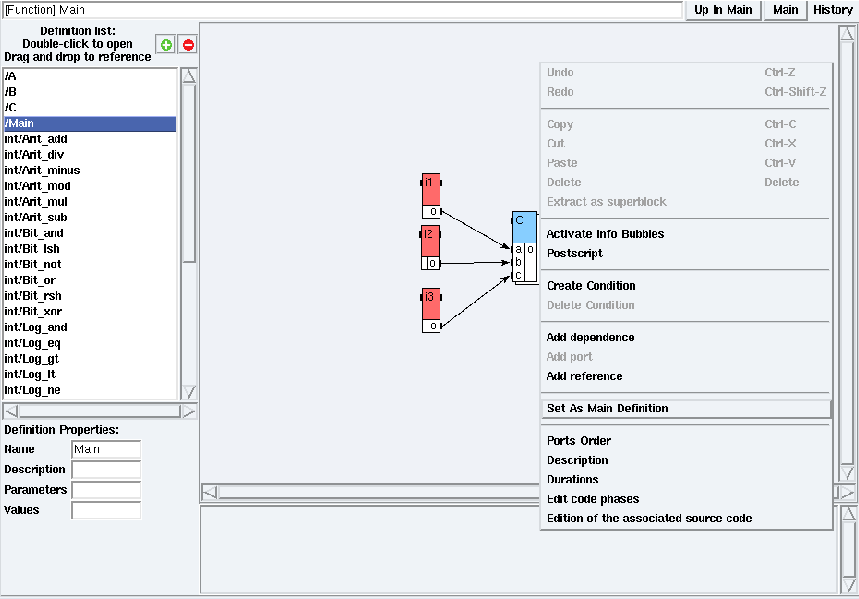Click the function path field at top

coord(342,10)
